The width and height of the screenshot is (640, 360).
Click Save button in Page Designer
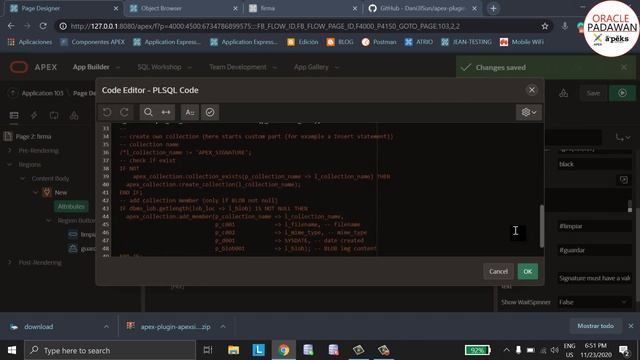tap(593, 93)
